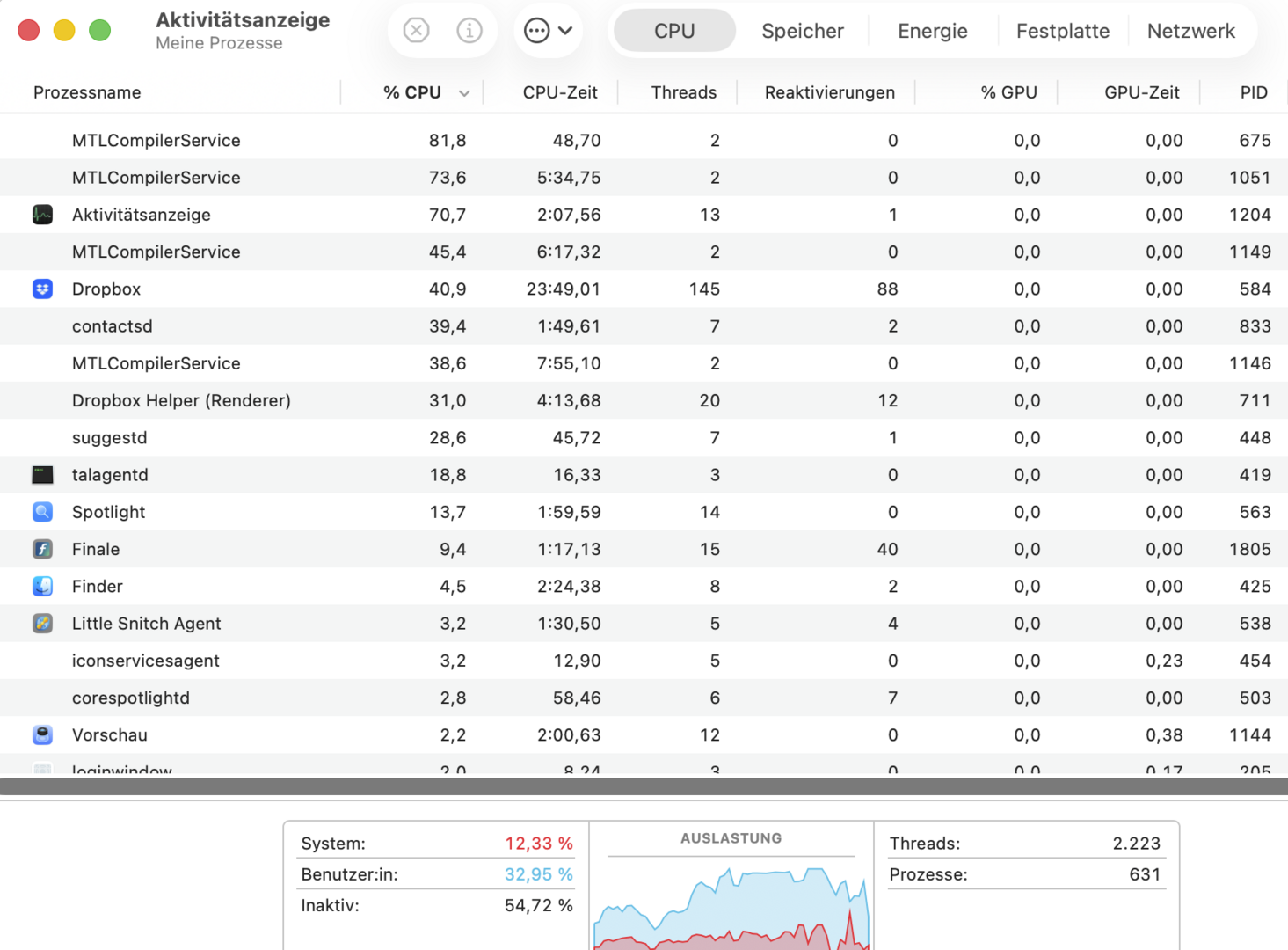Click the Little Snitch Agent icon
Image resolution: width=1288 pixels, height=950 pixels.
pos(42,624)
